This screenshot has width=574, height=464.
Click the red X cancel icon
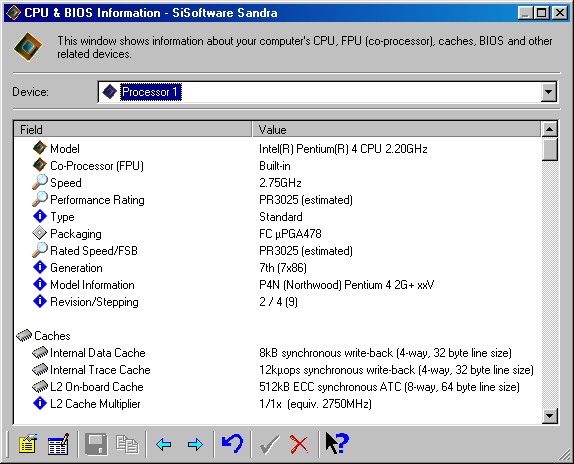coord(299,444)
